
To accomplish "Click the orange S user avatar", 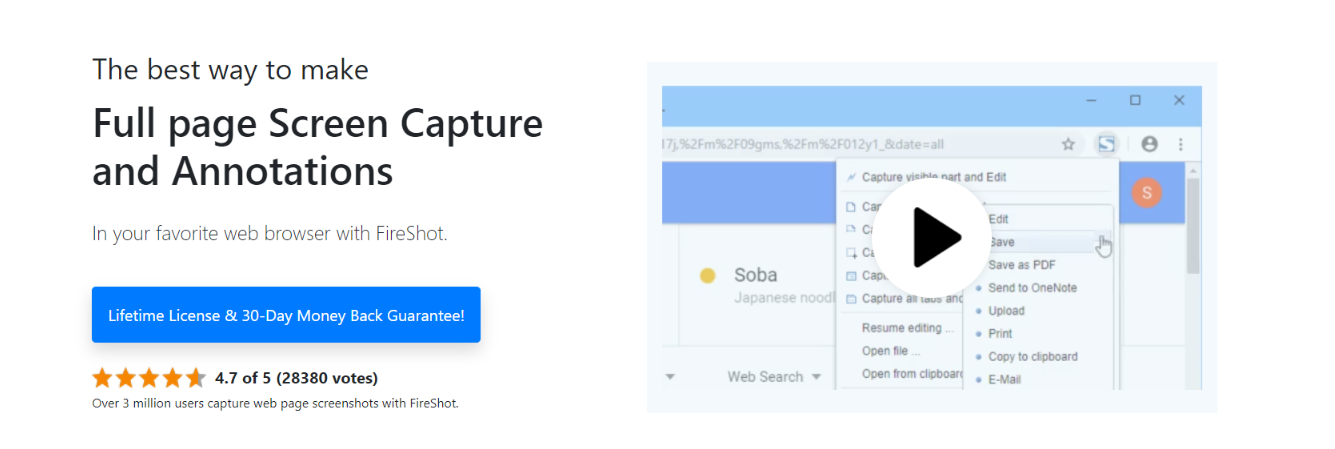I will [x=1147, y=192].
